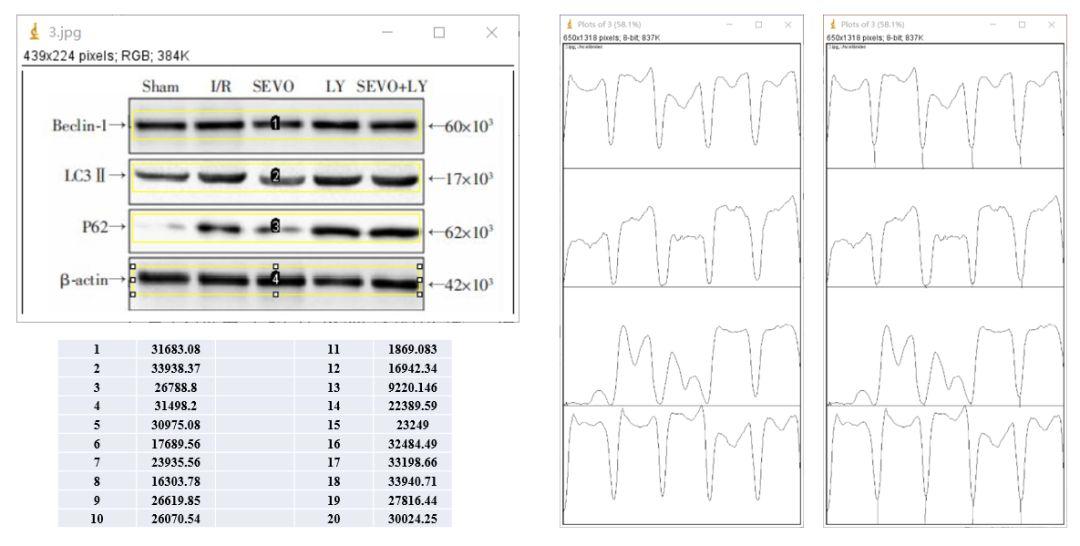The image size is (1080, 546).
Task: Grab the top-left handle of the β-actin selection
Action: pos(133,265)
